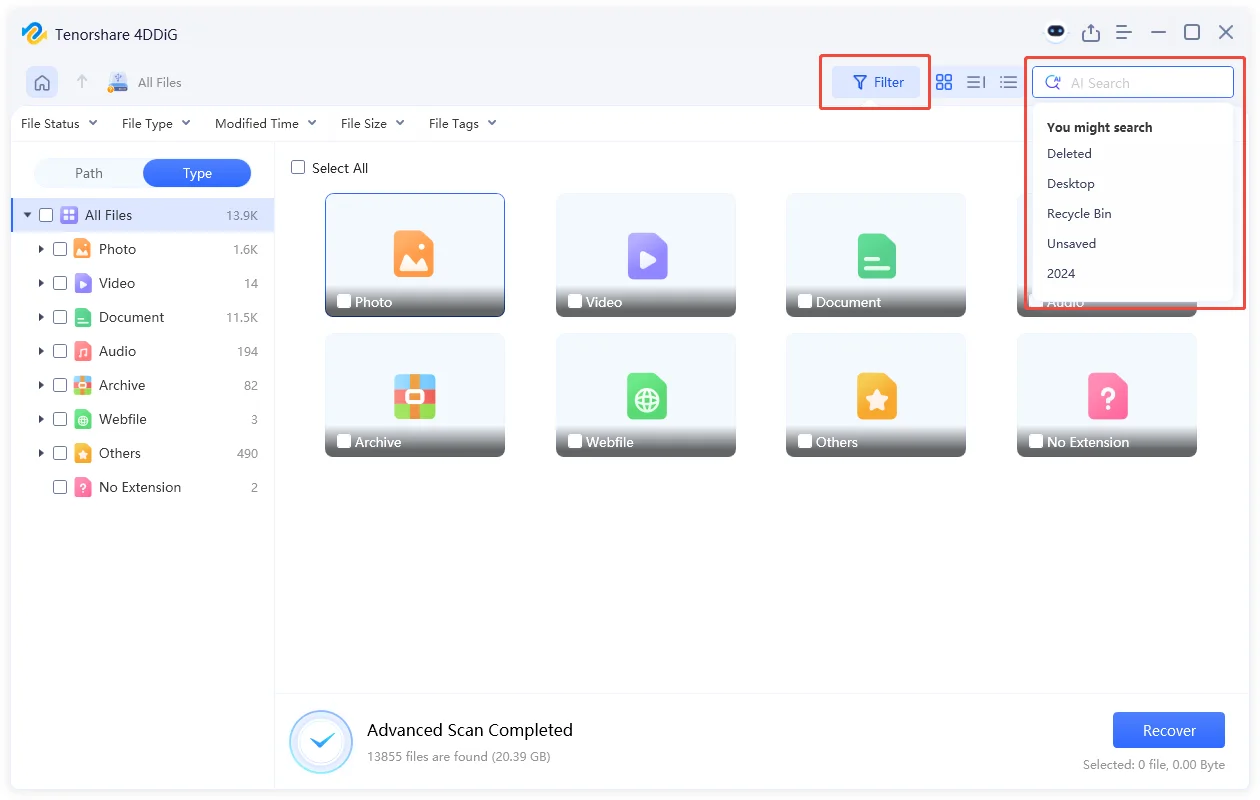The image size is (1260, 800).
Task: Switch to the Path tab
Action: (x=87, y=172)
